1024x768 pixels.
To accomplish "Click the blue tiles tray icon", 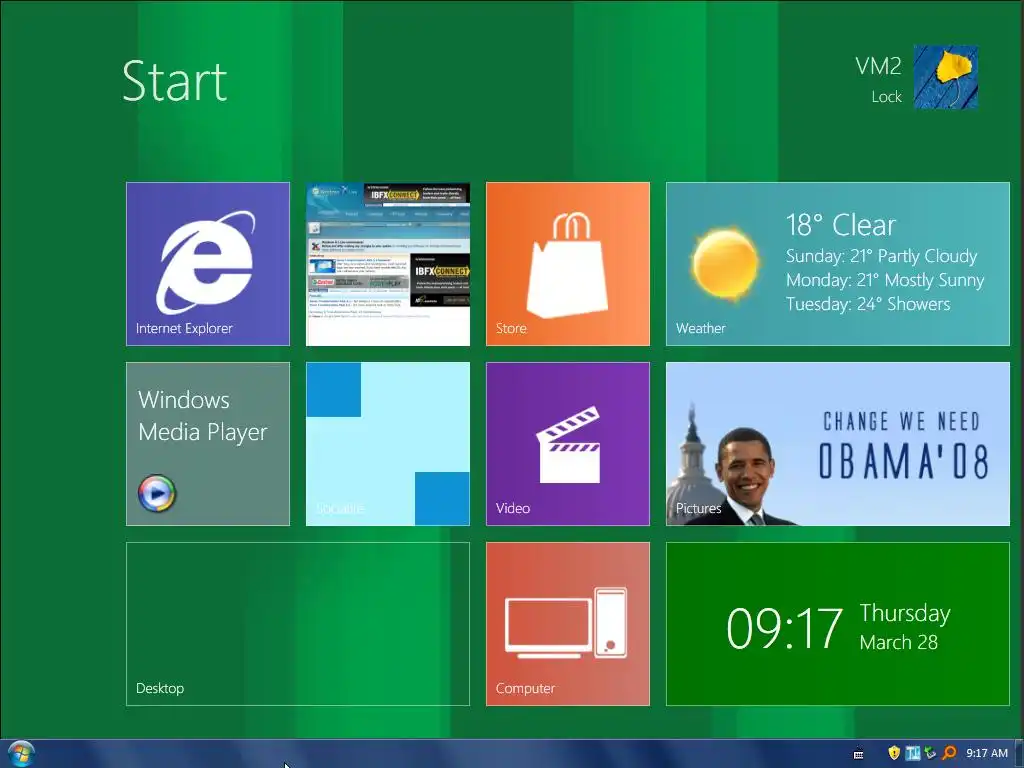I will point(913,753).
